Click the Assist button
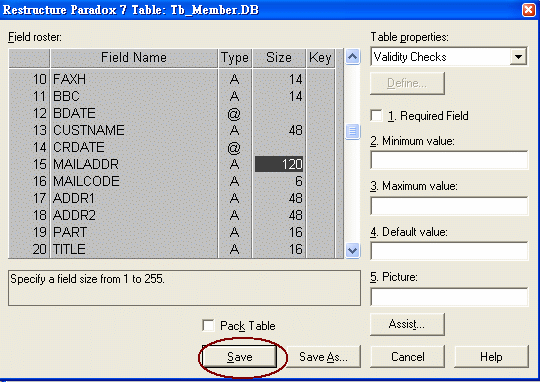540x382 pixels. pyautogui.click(x=407, y=324)
